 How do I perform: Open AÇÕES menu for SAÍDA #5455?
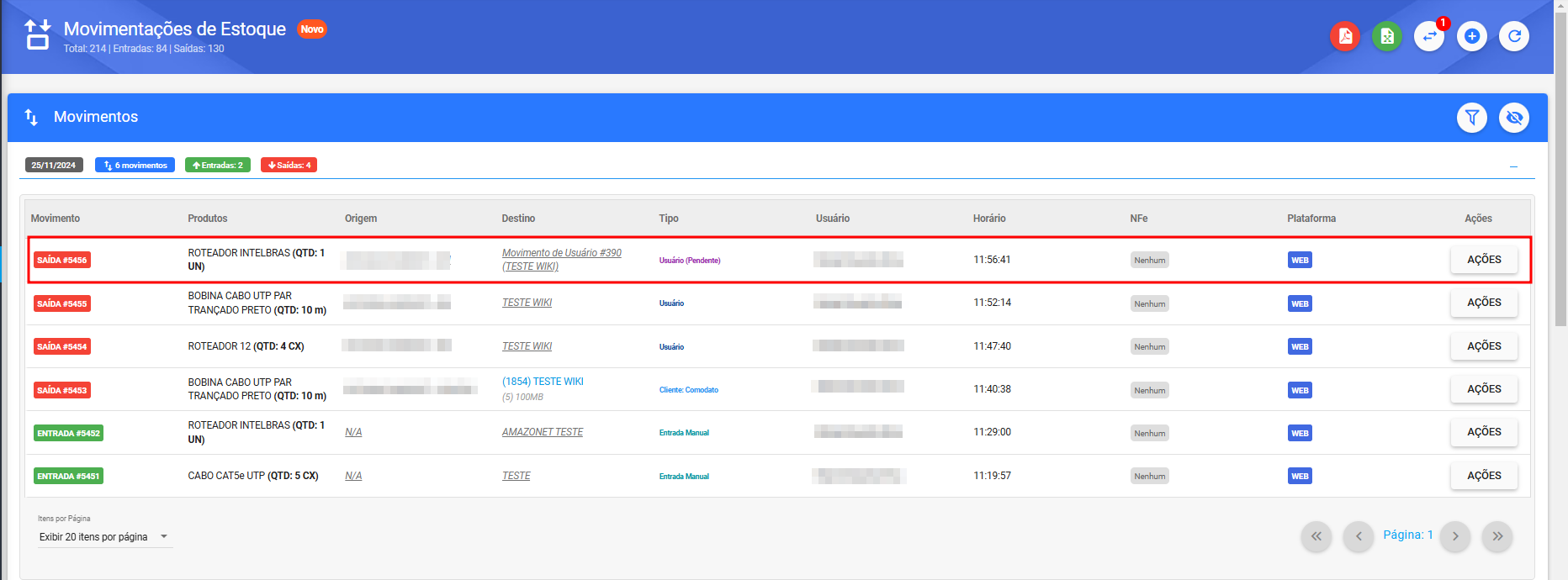point(1484,303)
